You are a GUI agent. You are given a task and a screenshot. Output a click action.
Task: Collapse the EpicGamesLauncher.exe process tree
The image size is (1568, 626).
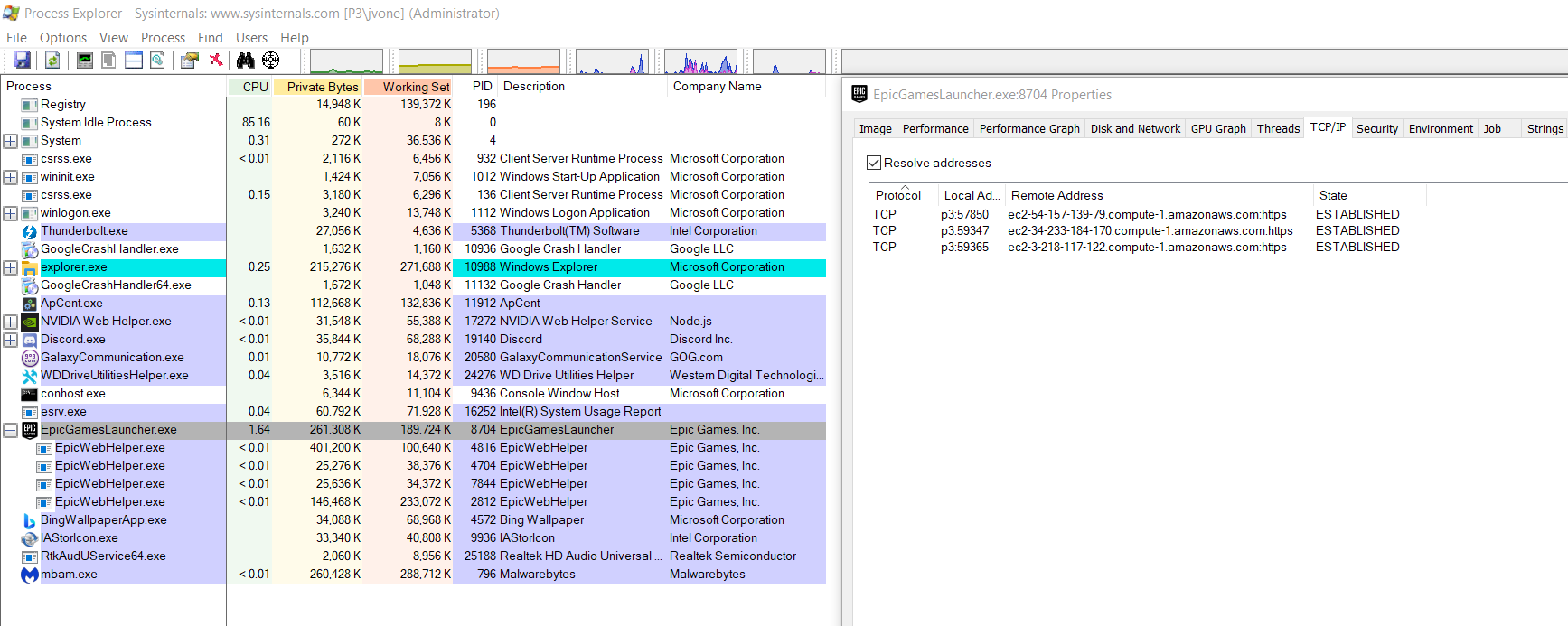tap(10, 430)
